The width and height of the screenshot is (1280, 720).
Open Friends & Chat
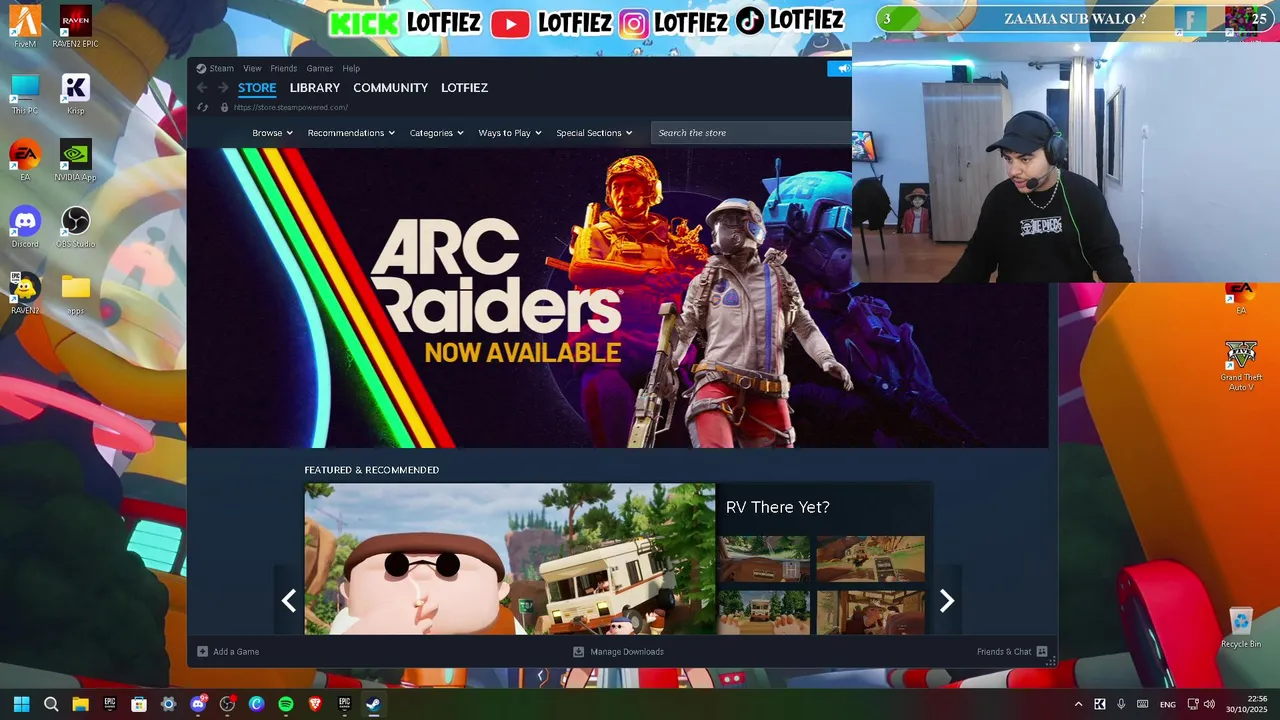click(1012, 652)
